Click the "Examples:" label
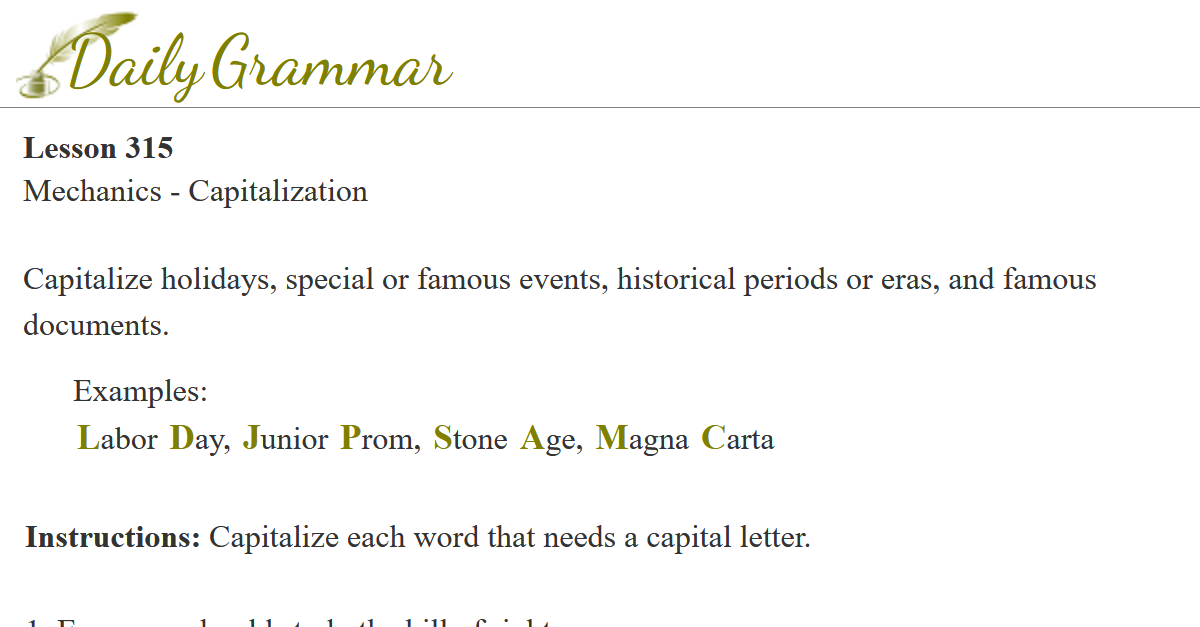The height and width of the screenshot is (627, 1200). [x=140, y=391]
